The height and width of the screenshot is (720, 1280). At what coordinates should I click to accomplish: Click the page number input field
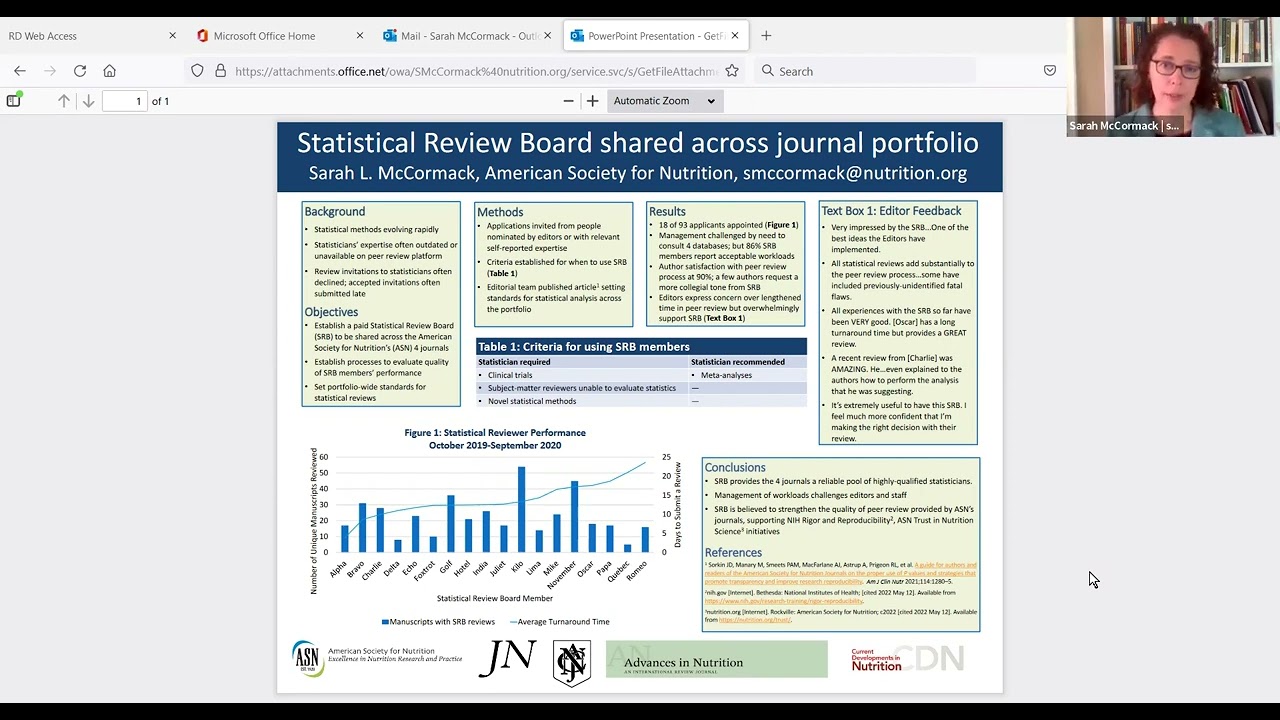click(x=125, y=101)
